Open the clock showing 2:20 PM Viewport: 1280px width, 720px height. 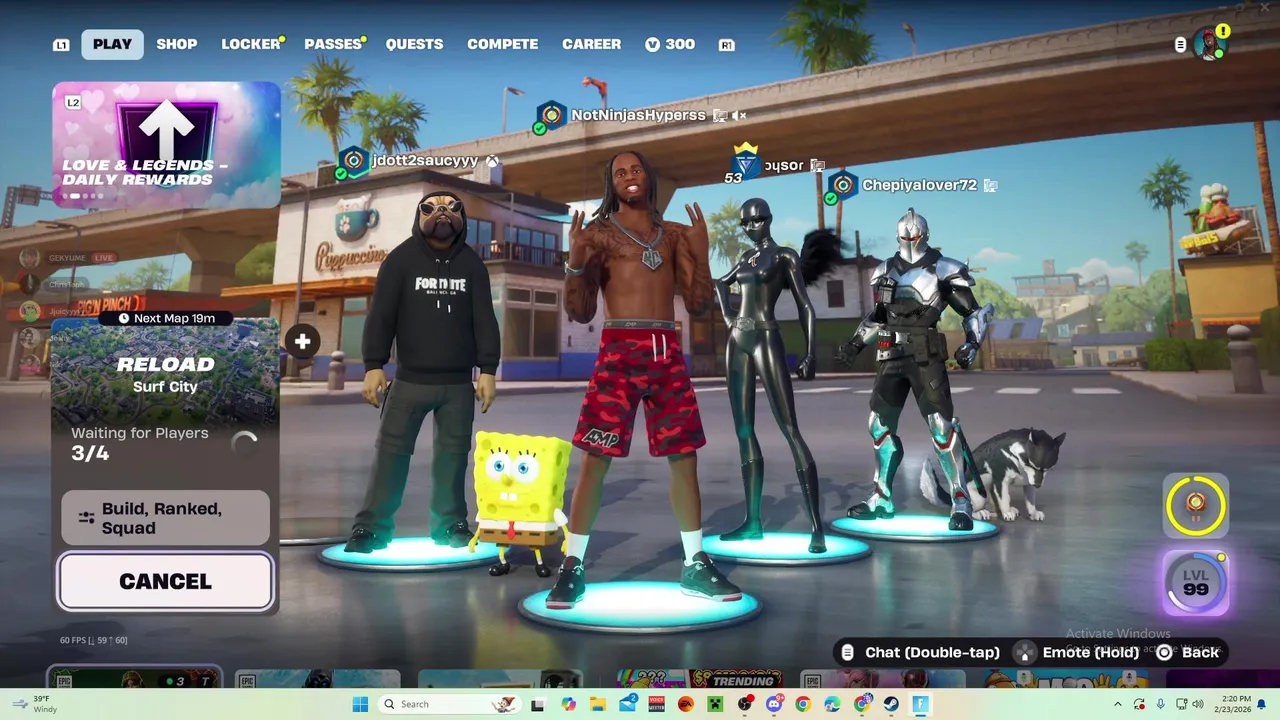(x=1233, y=704)
